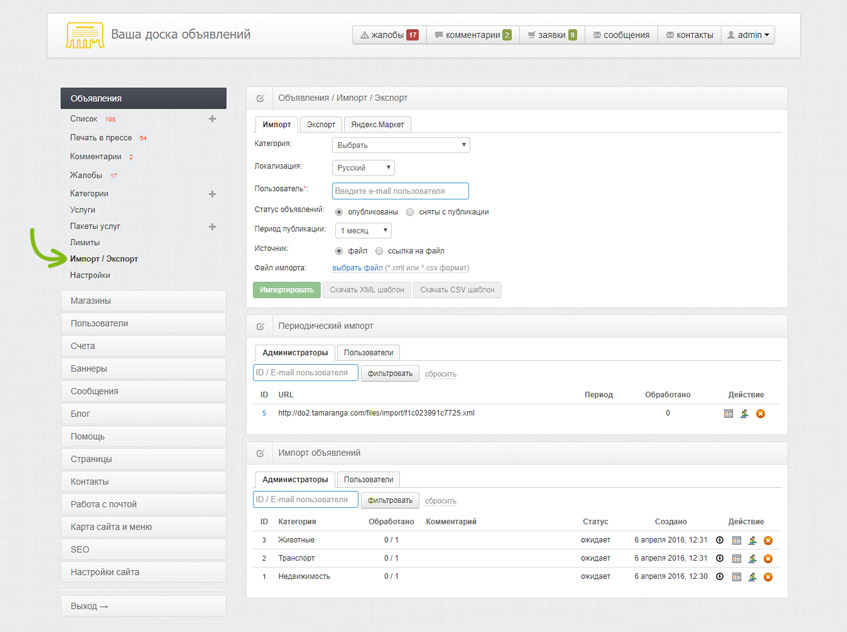Screen dimensions: 847x632
Task: Click фильтровать in Периодический импорт
Action: tap(390, 374)
